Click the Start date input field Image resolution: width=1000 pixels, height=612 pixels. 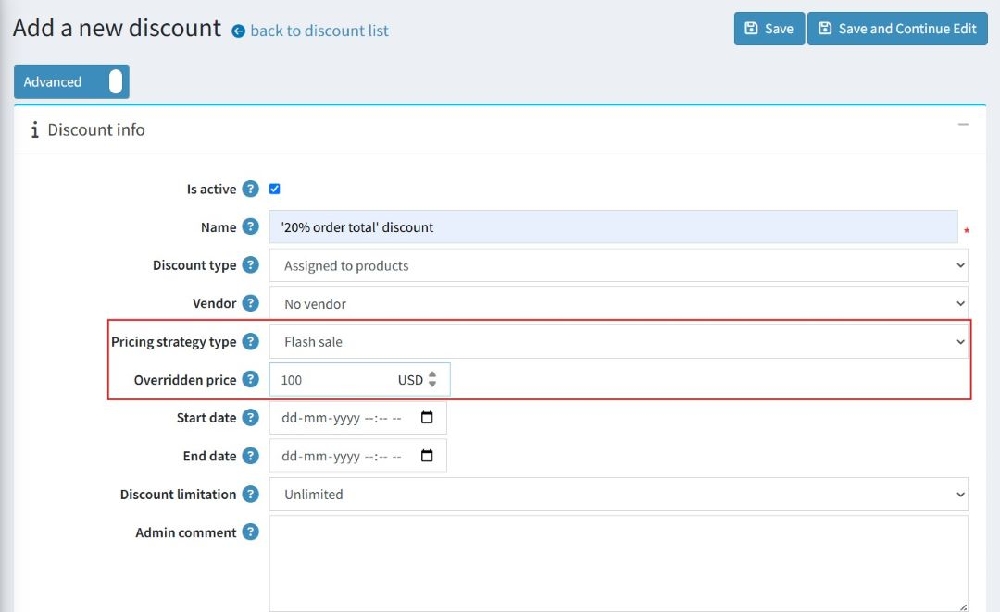coord(358,418)
